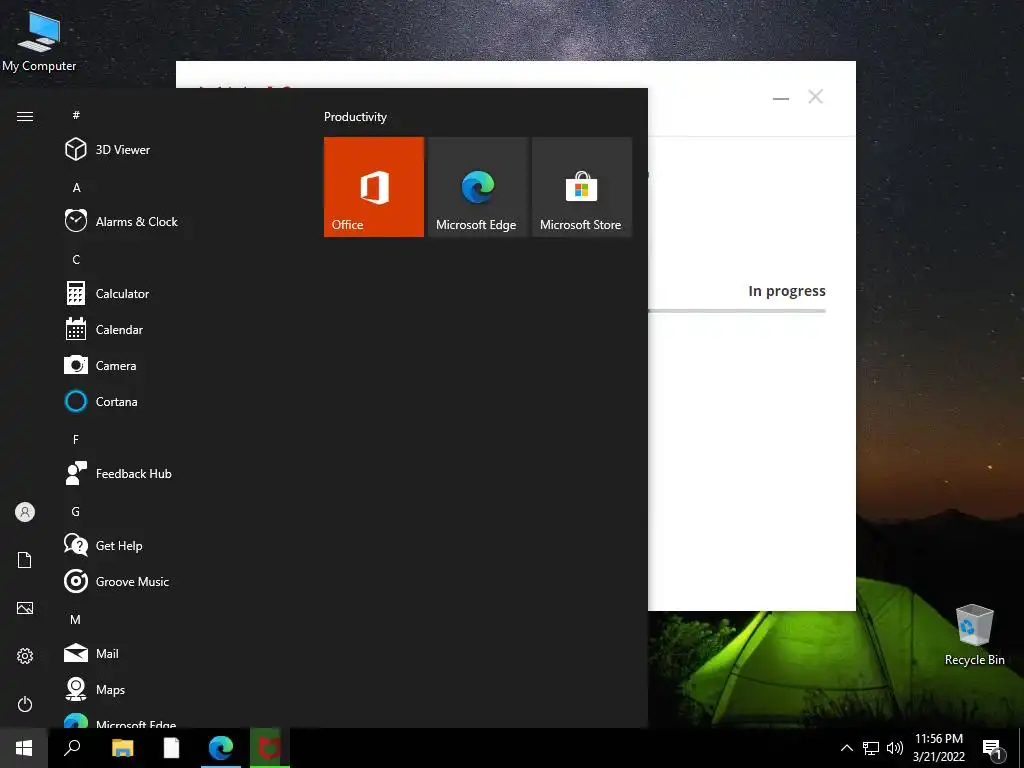Open the My Computer desktop icon
Screen dimensions: 1024x768
point(39,41)
